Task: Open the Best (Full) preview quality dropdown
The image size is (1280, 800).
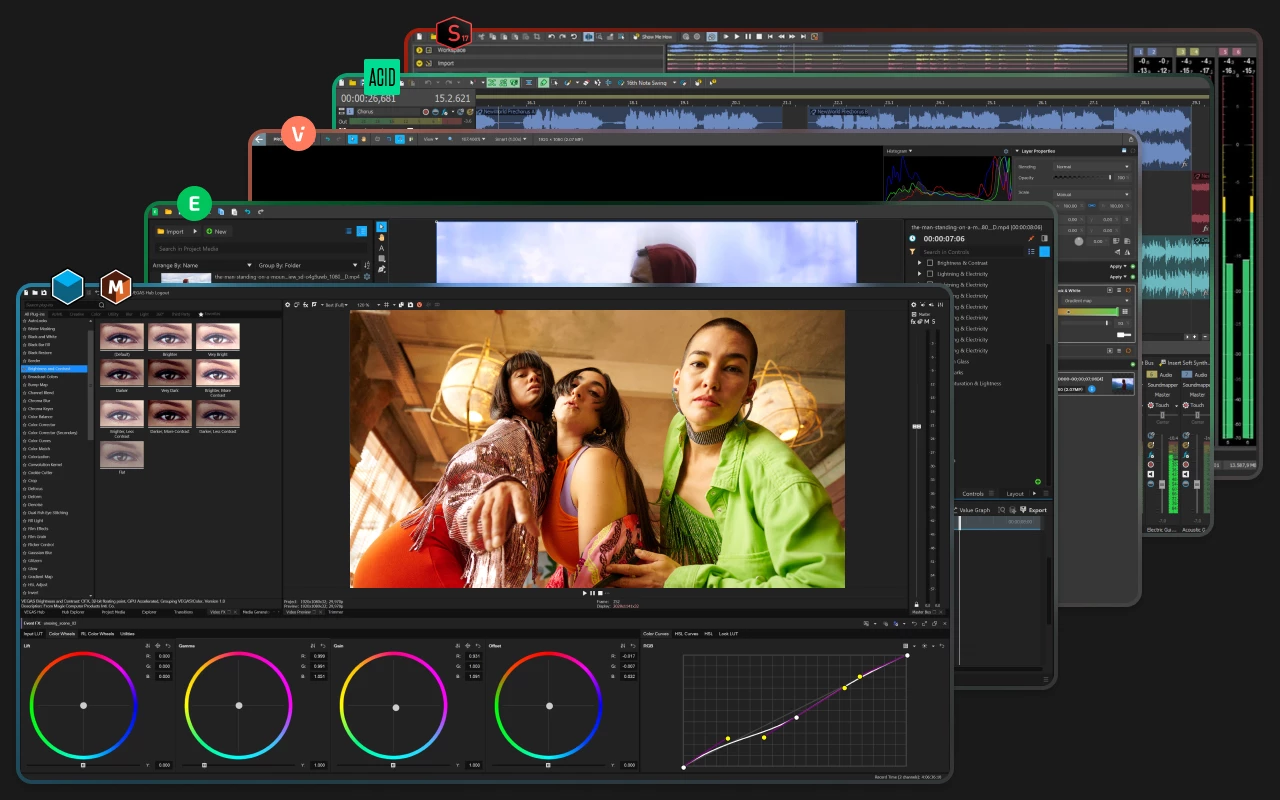Action: [336, 304]
